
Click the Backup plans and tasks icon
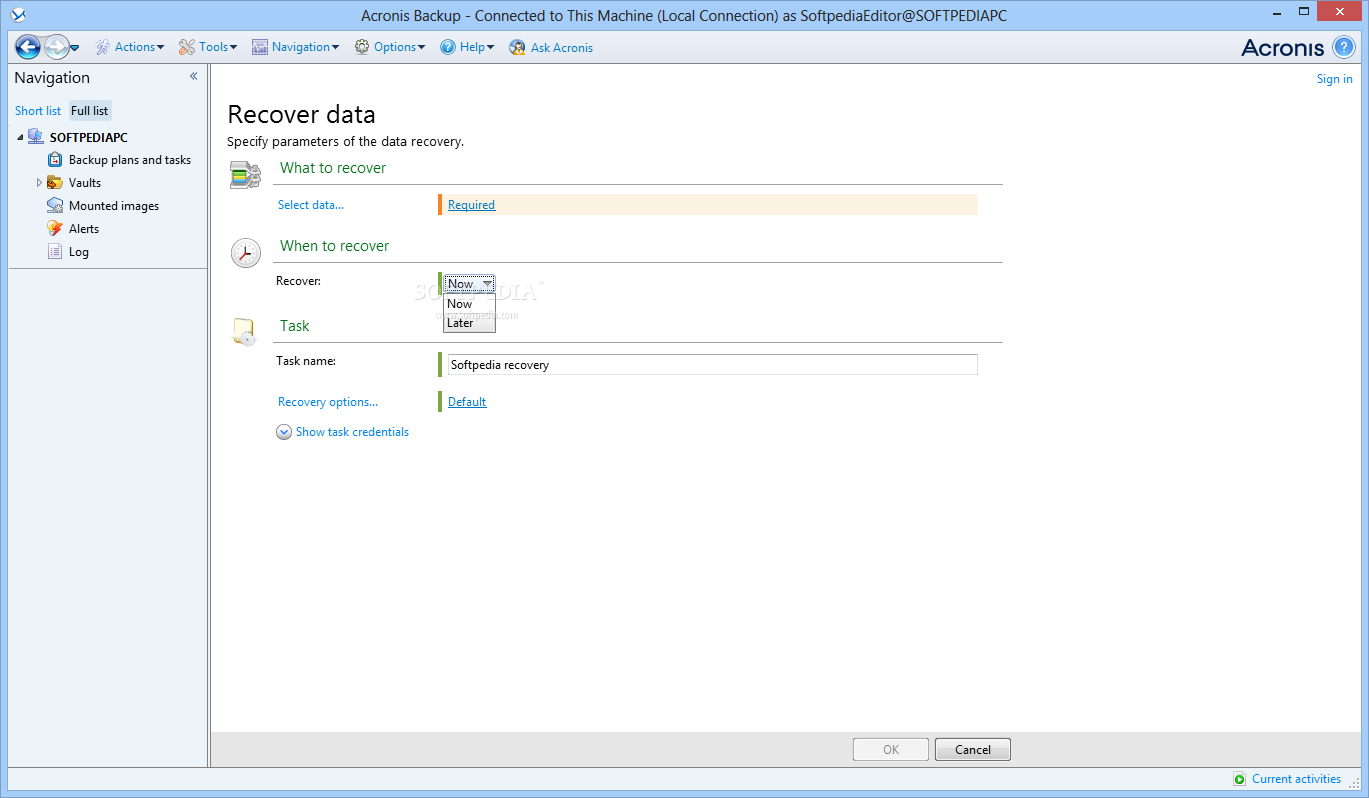(55, 160)
